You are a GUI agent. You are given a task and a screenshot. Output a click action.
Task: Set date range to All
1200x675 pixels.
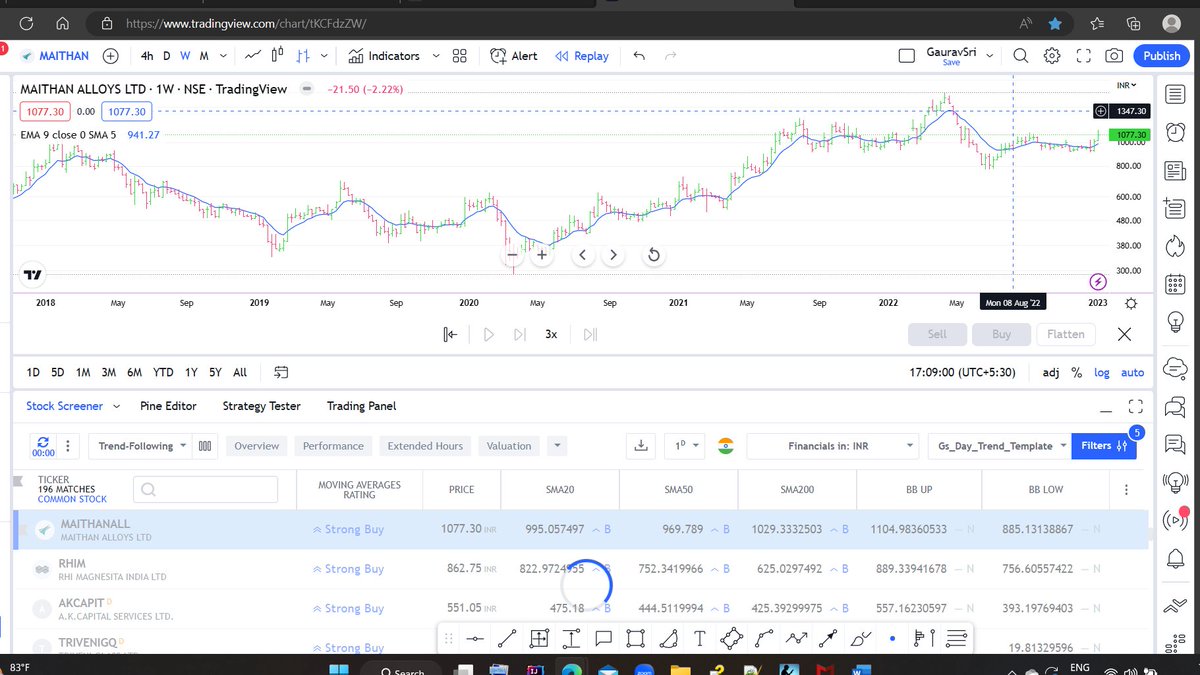pos(240,372)
